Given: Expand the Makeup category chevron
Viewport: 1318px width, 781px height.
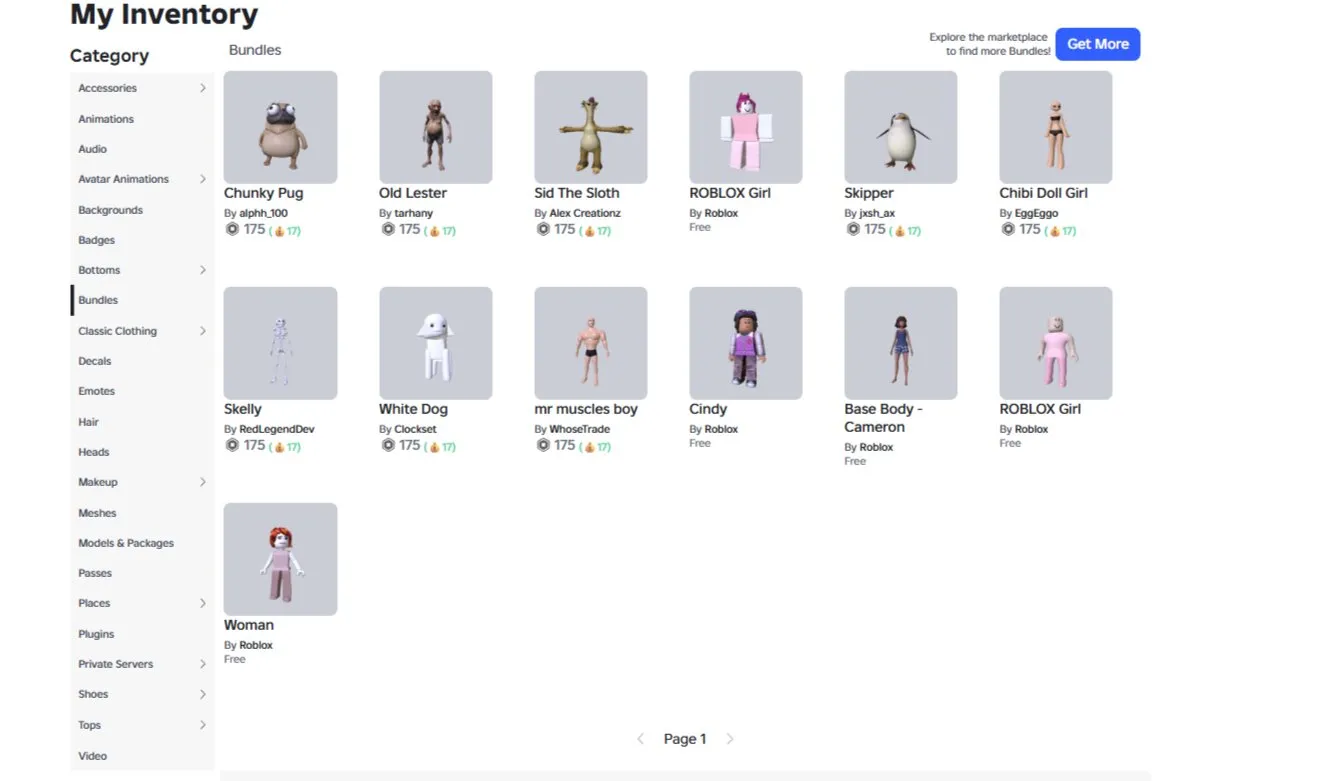Looking at the screenshot, I should point(202,482).
